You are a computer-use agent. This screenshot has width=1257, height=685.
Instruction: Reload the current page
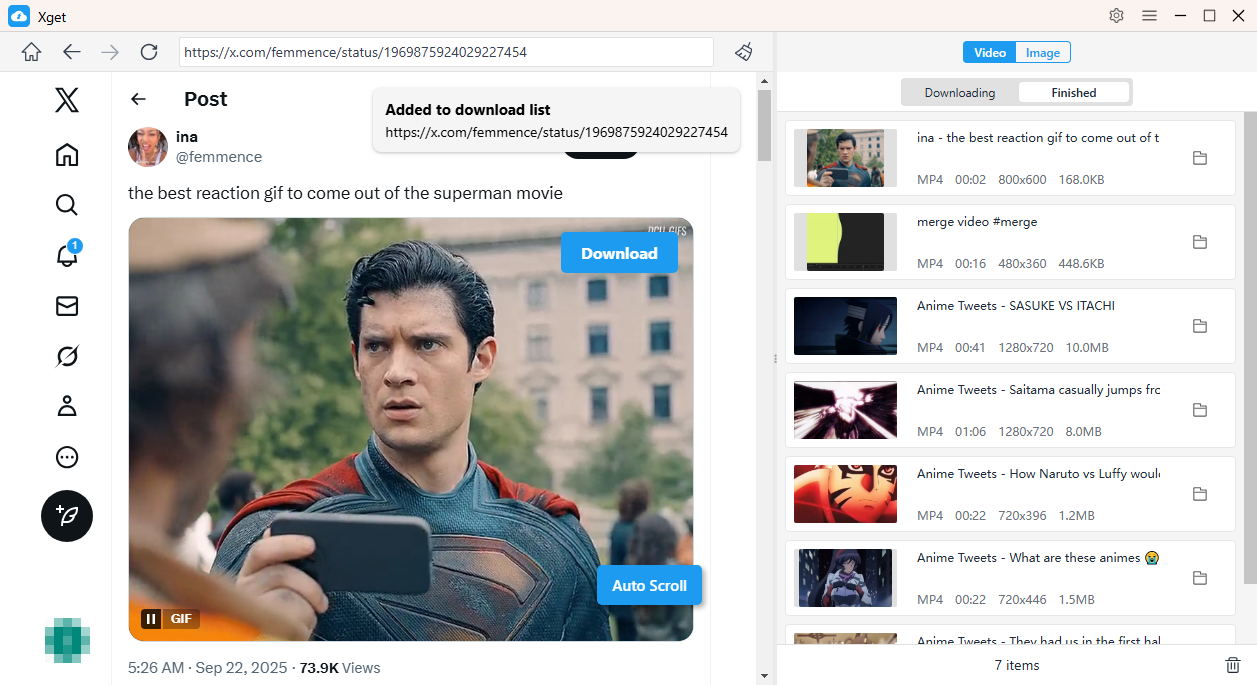[149, 52]
